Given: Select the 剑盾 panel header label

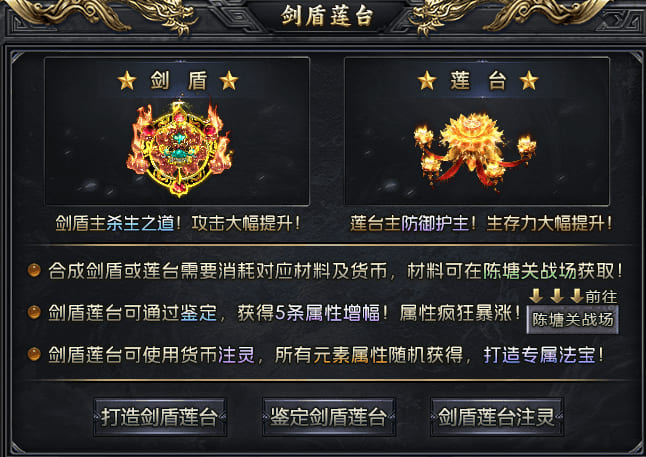Looking at the screenshot, I should [x=178, y=80].
